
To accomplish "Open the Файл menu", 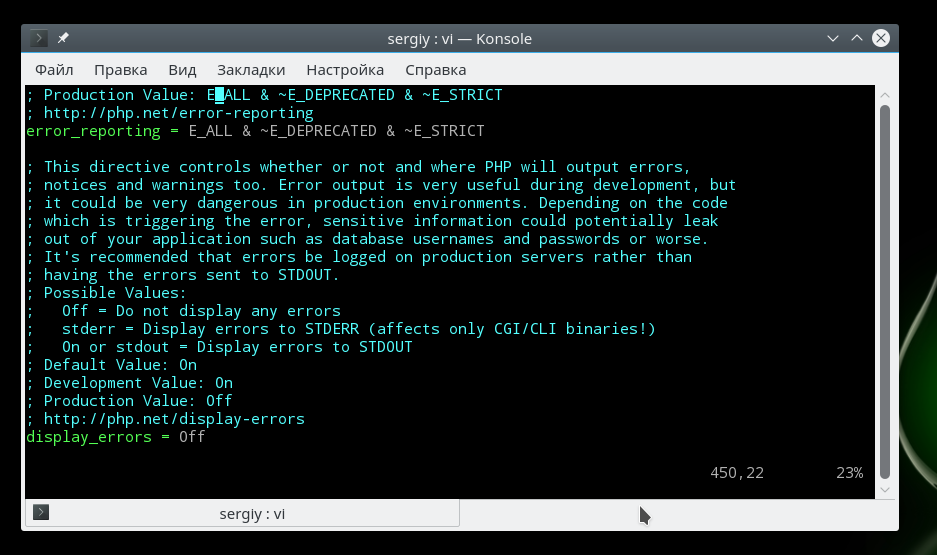I will coord(54,70).
